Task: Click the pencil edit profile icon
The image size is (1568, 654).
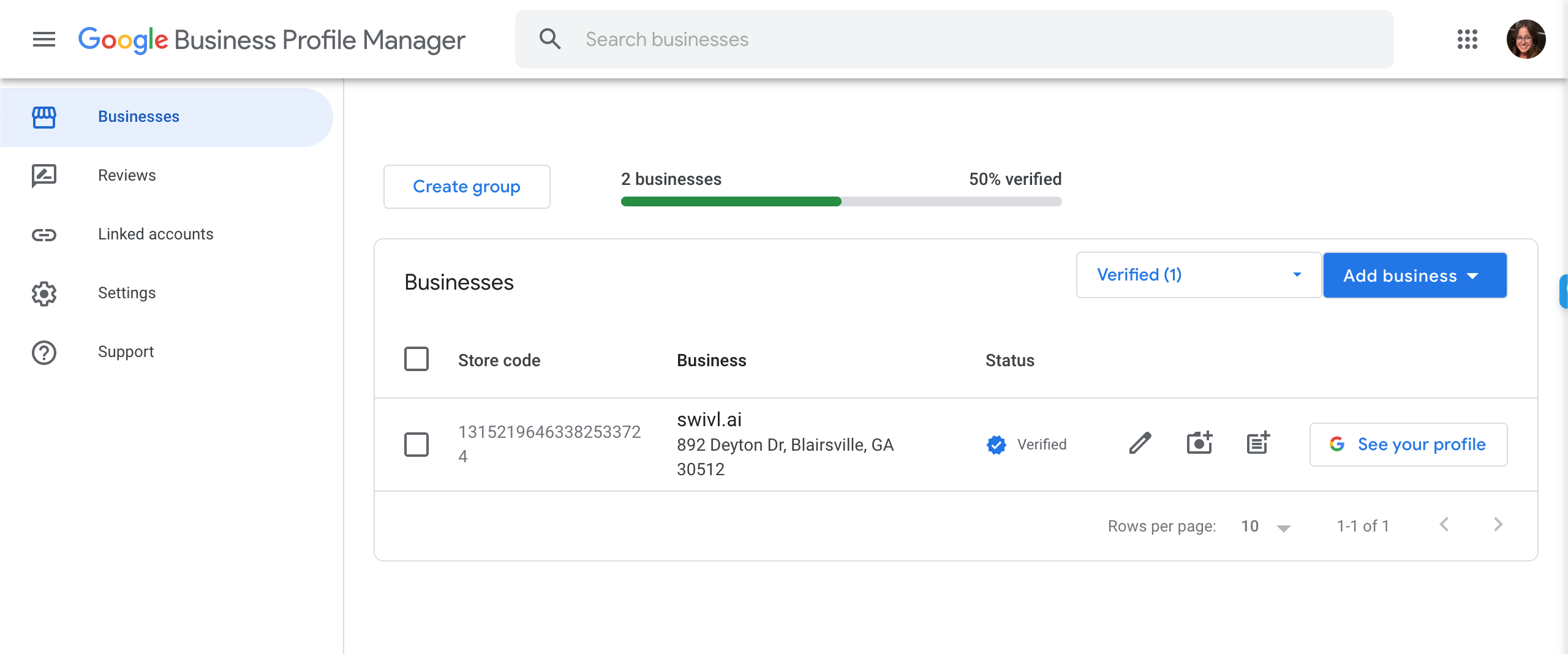Action: coord(1140,443)
